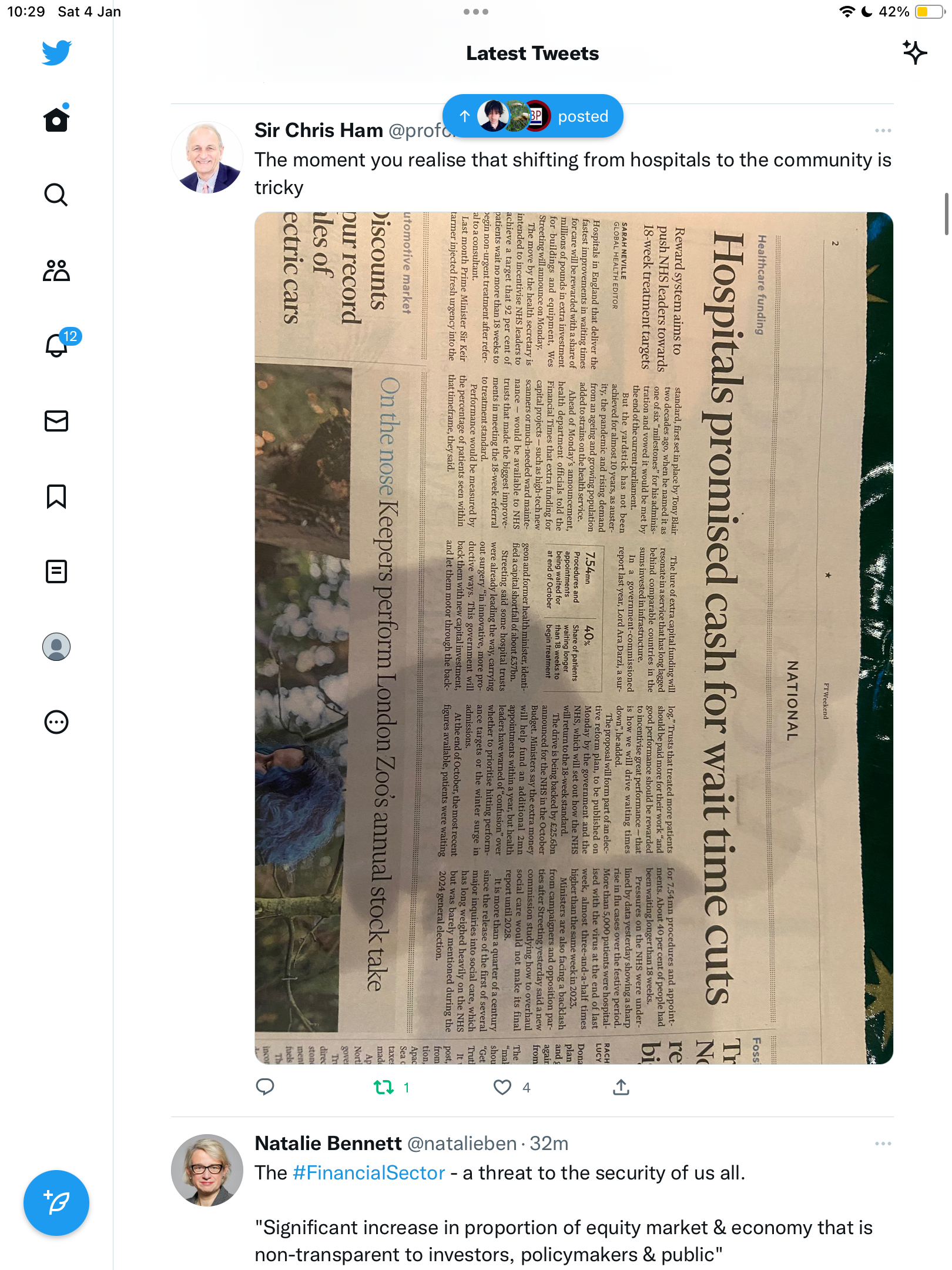Image resolution: width=952 pixels, height=1270 pixels.
Task: Open the newspaper photo in the tweet
Action: tap(574, 638)
